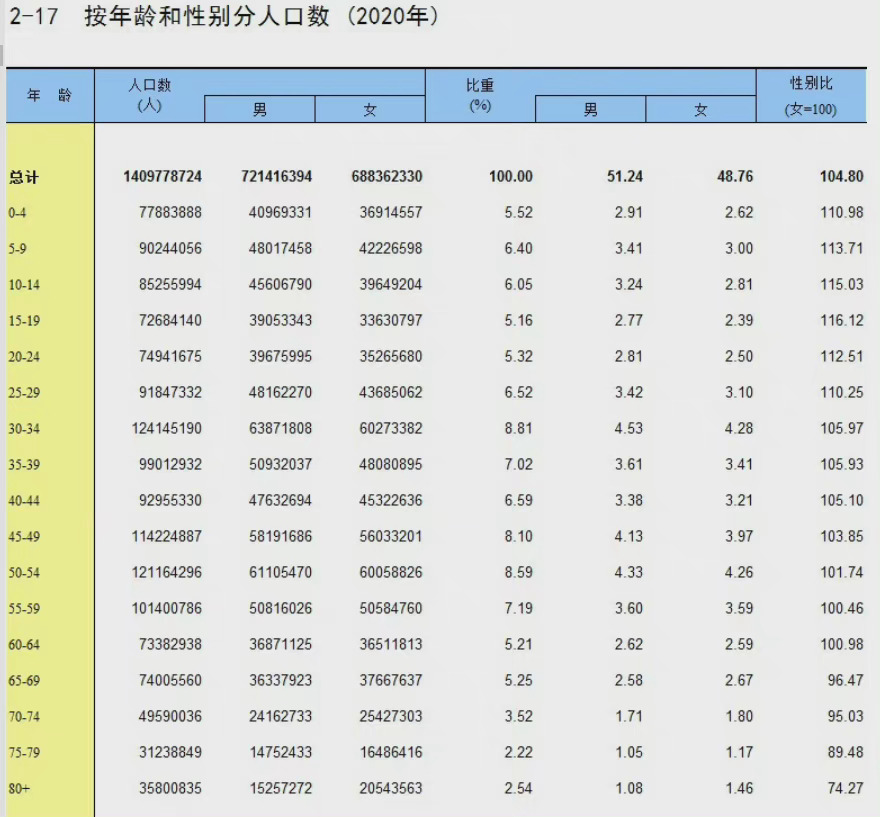Click the '15-19' age row label
This screenshot has width=880, height=817.
click(24, 320)
